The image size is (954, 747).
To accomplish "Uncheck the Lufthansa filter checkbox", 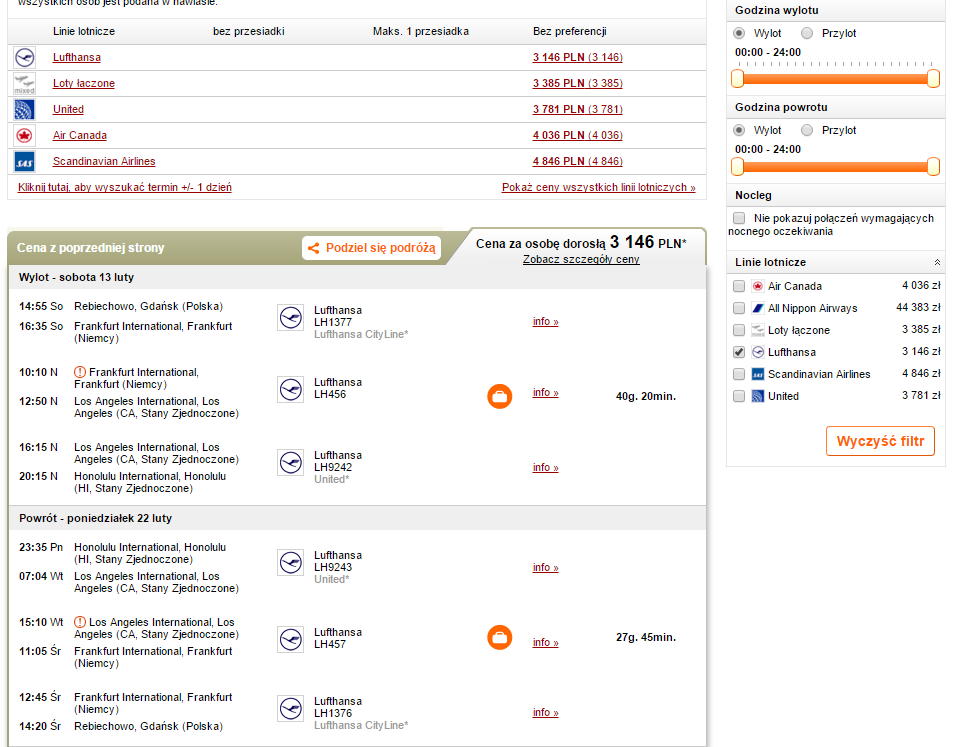I will [x=739, y=352].
